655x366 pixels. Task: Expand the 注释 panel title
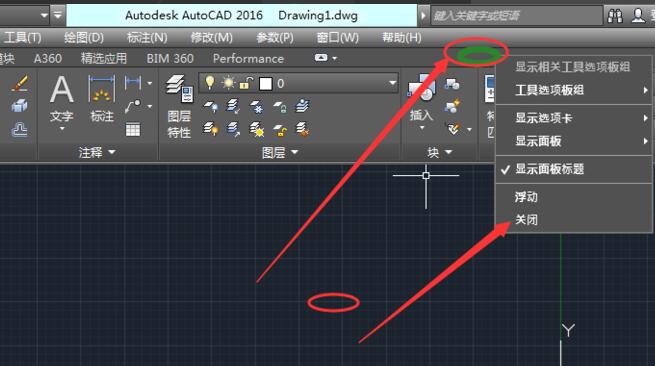click(96, 152)
